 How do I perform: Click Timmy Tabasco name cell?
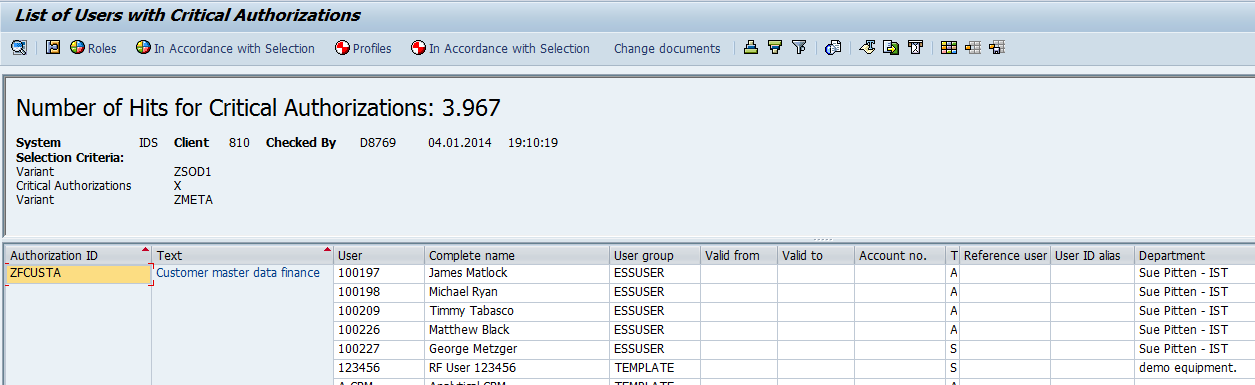[517, 311]
